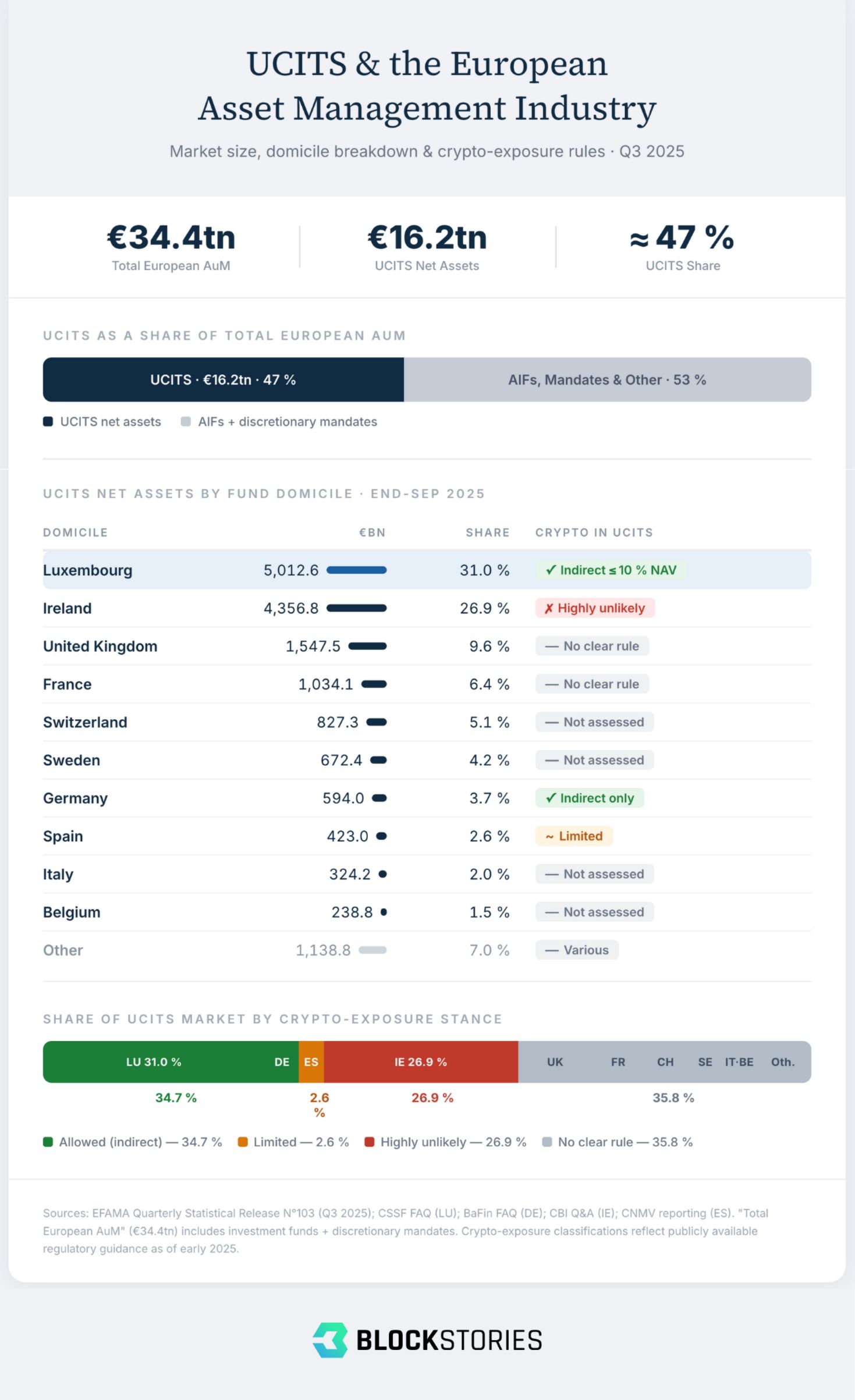This screenshot has width=855, height=1400.
Task: Click the €34.4tn Total European AuM figure
Action: tap(171, 237)
